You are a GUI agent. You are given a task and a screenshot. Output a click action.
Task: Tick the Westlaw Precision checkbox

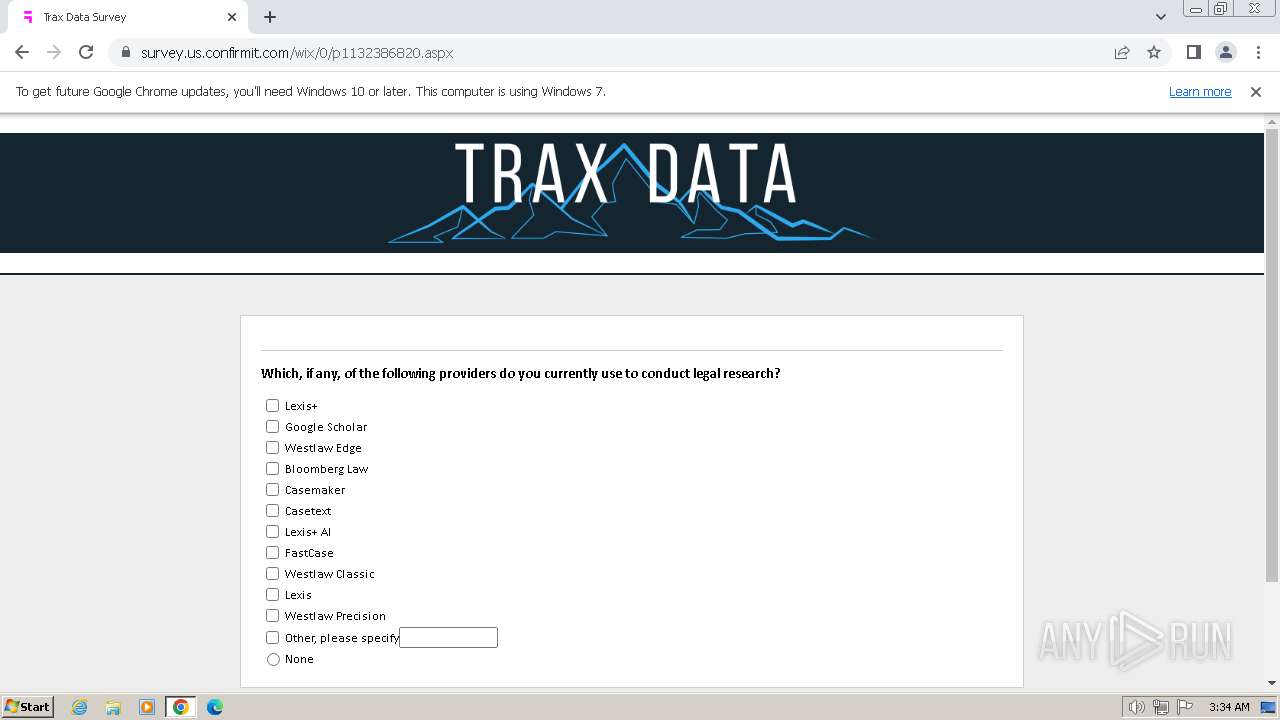(x=272, y=615)
